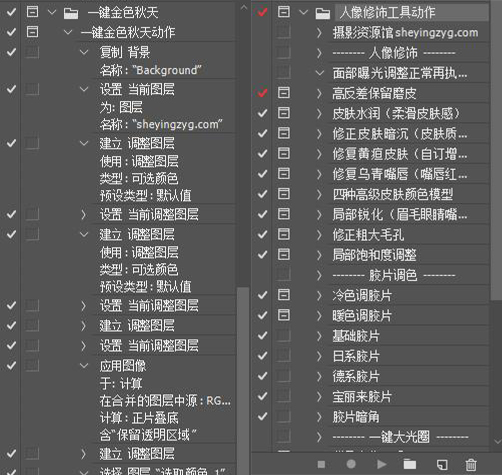The width and height of the screenshot is (502, 475).
Task: Toggle dialog icon for 四种高级皮肤颜色模型
Action: point(284,193)
